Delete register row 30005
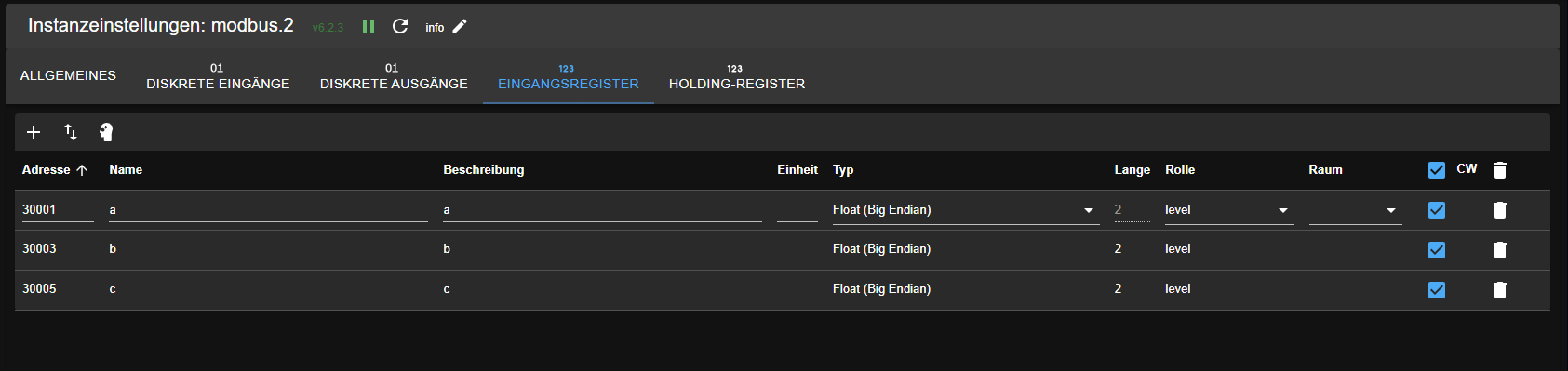The height and width of the screenshot is (371, 1568). [x=1500, y=290]
